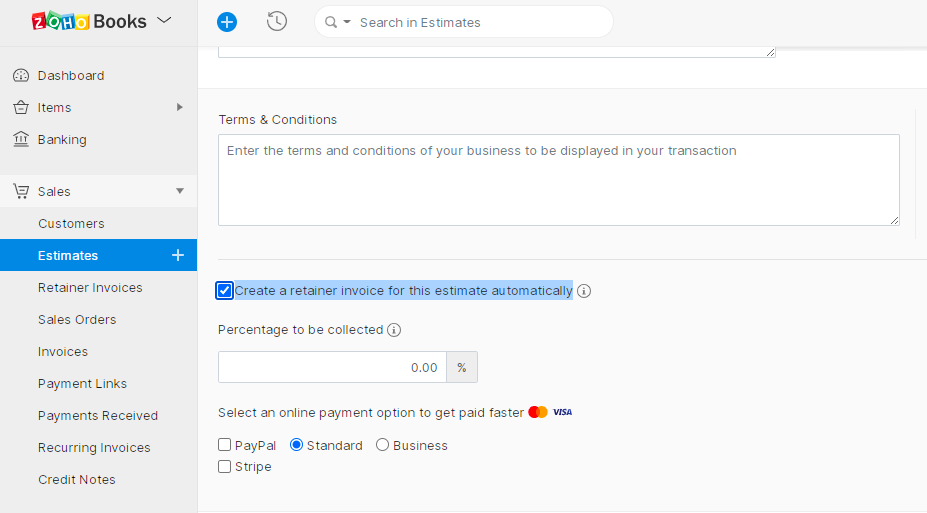Screen dimensions: 927x513
Task: Click info icon next to Percentage to be collected
Action: tap(394, 330)
